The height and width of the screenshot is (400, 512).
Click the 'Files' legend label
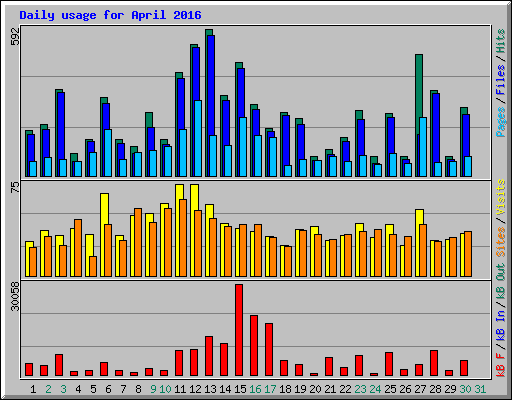tap(501, 80)
